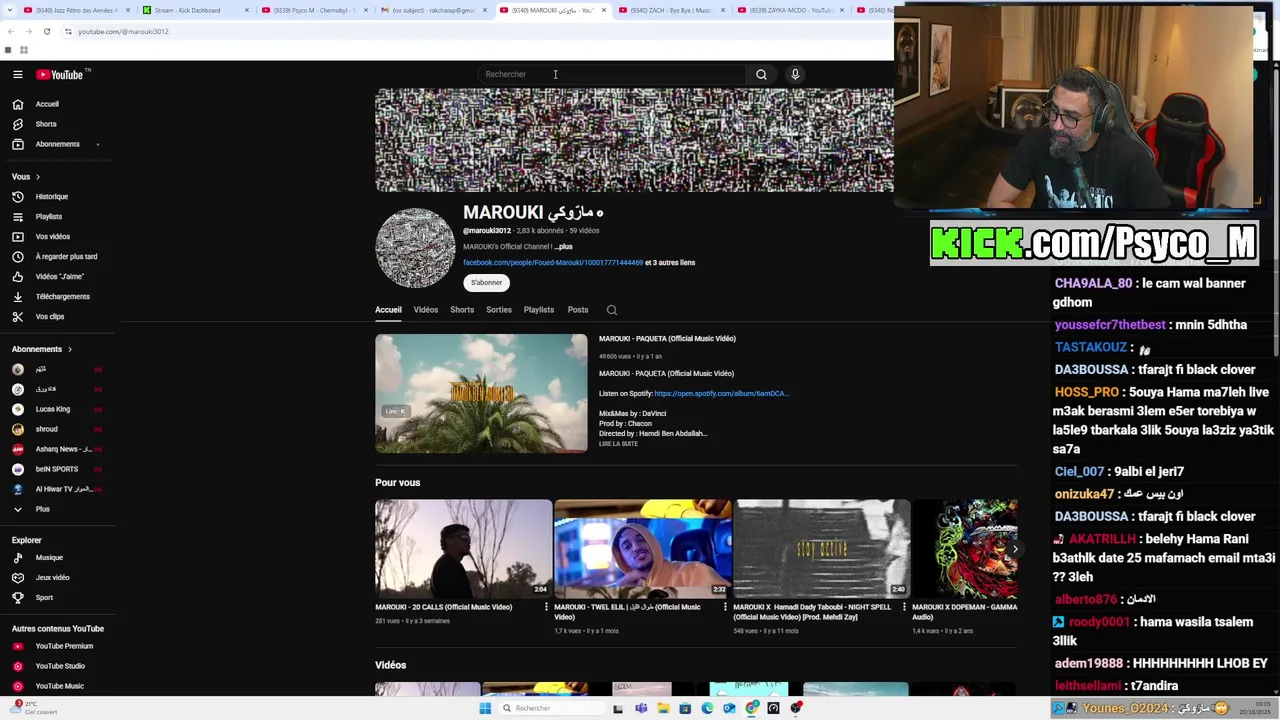Click the browser address bar URL
The height and width of the screenshot is (720, 1280).
tap(123, 31)
